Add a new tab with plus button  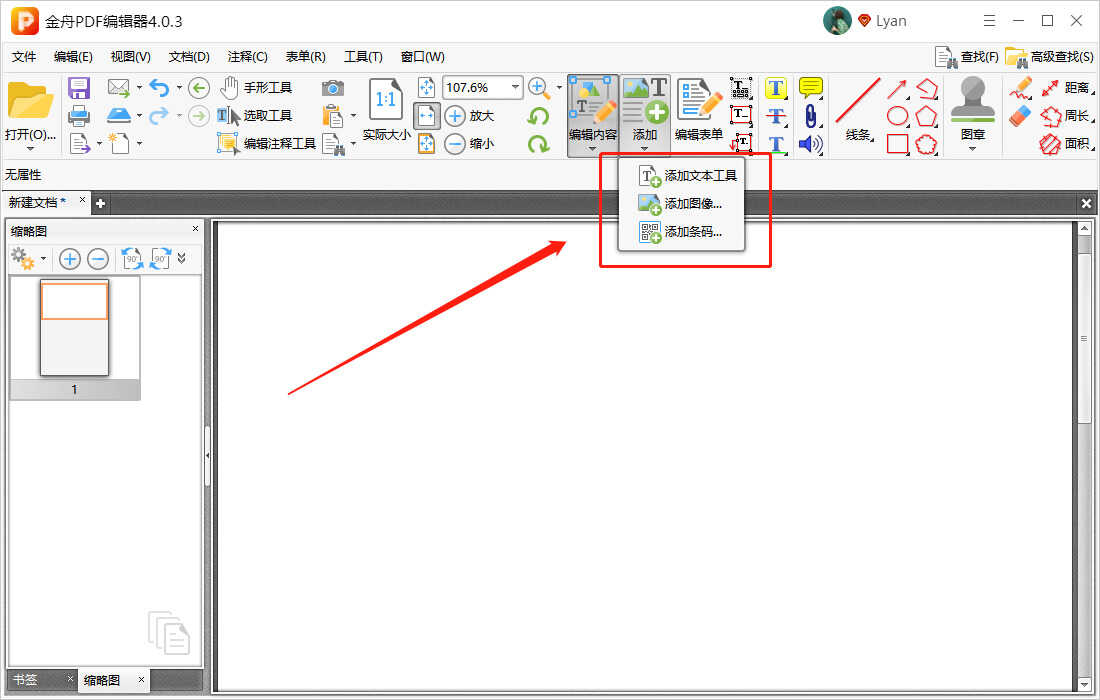click(100, 203)
